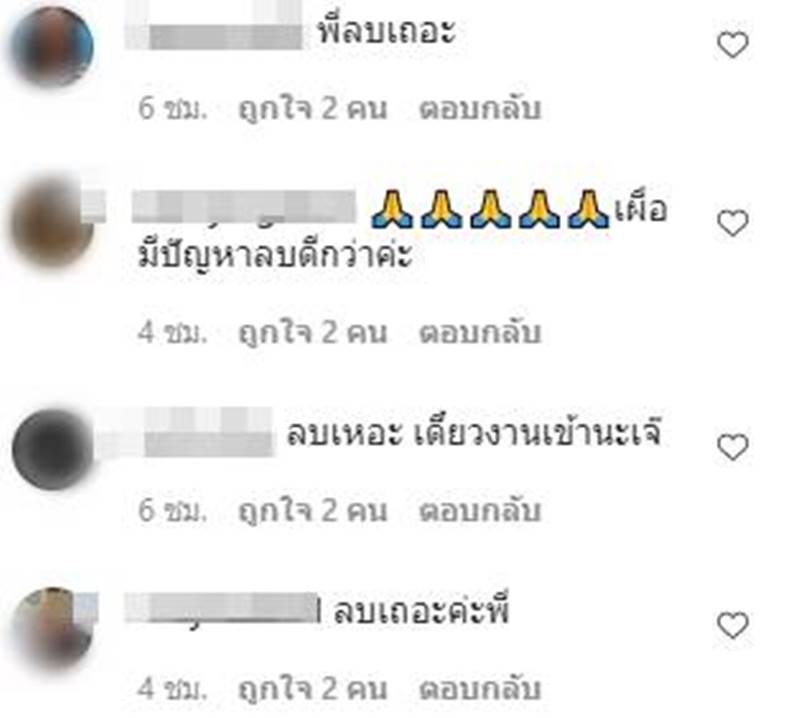This screenshot has width=800, height=718.
Task: Open 'ถูกใจ 2 คน' beneath 'ลบเถอะค่ะพี่'
Action: point(313,688)
